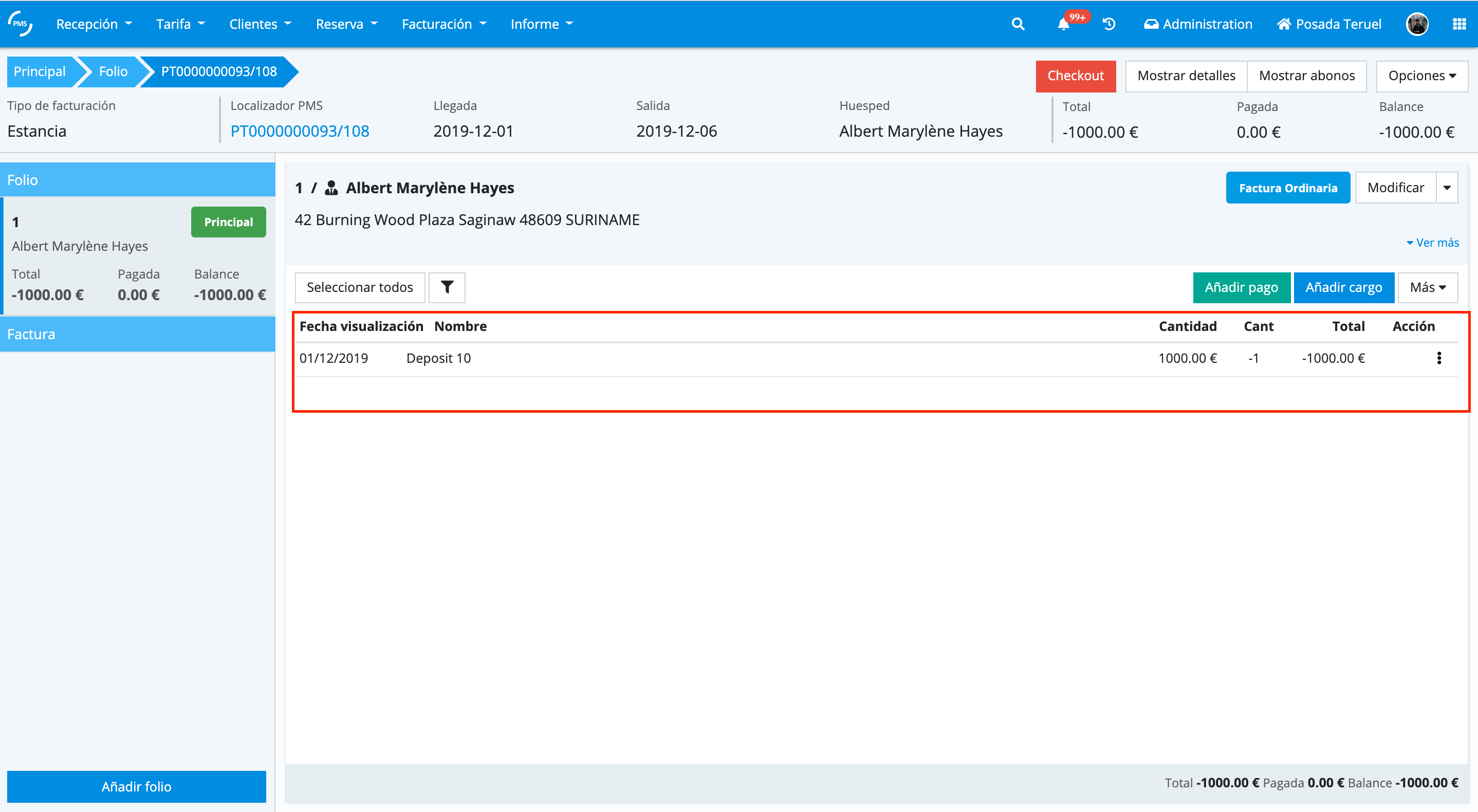The image size is (1478, 812).
Task: Open the Recepción menu
Action: pos(94,24)
